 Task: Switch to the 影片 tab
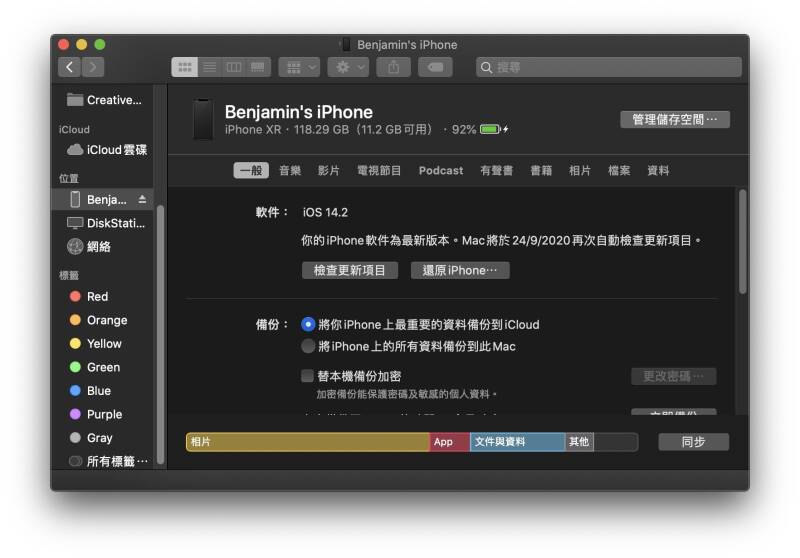coord(329,170)
